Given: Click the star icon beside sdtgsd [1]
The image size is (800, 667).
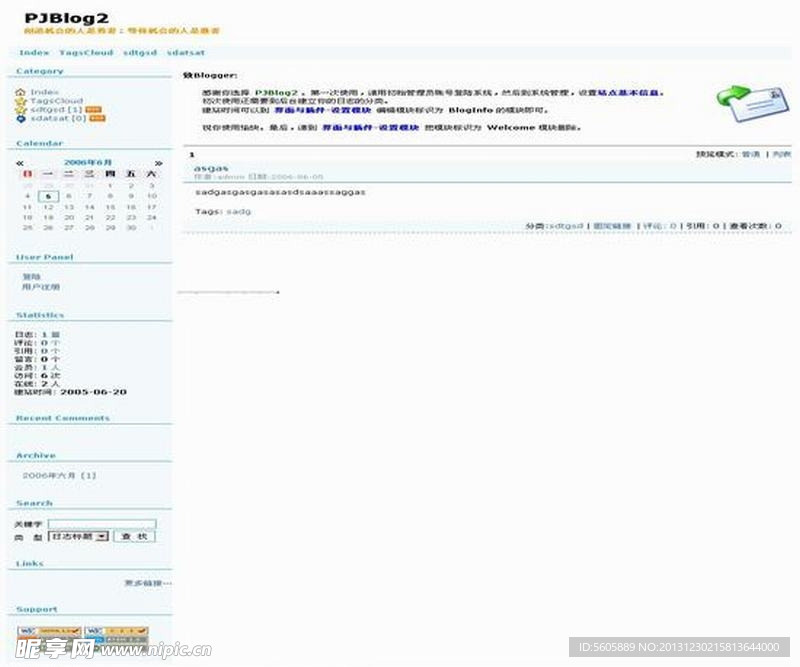Looking at the screenshot, I should 20,109.
